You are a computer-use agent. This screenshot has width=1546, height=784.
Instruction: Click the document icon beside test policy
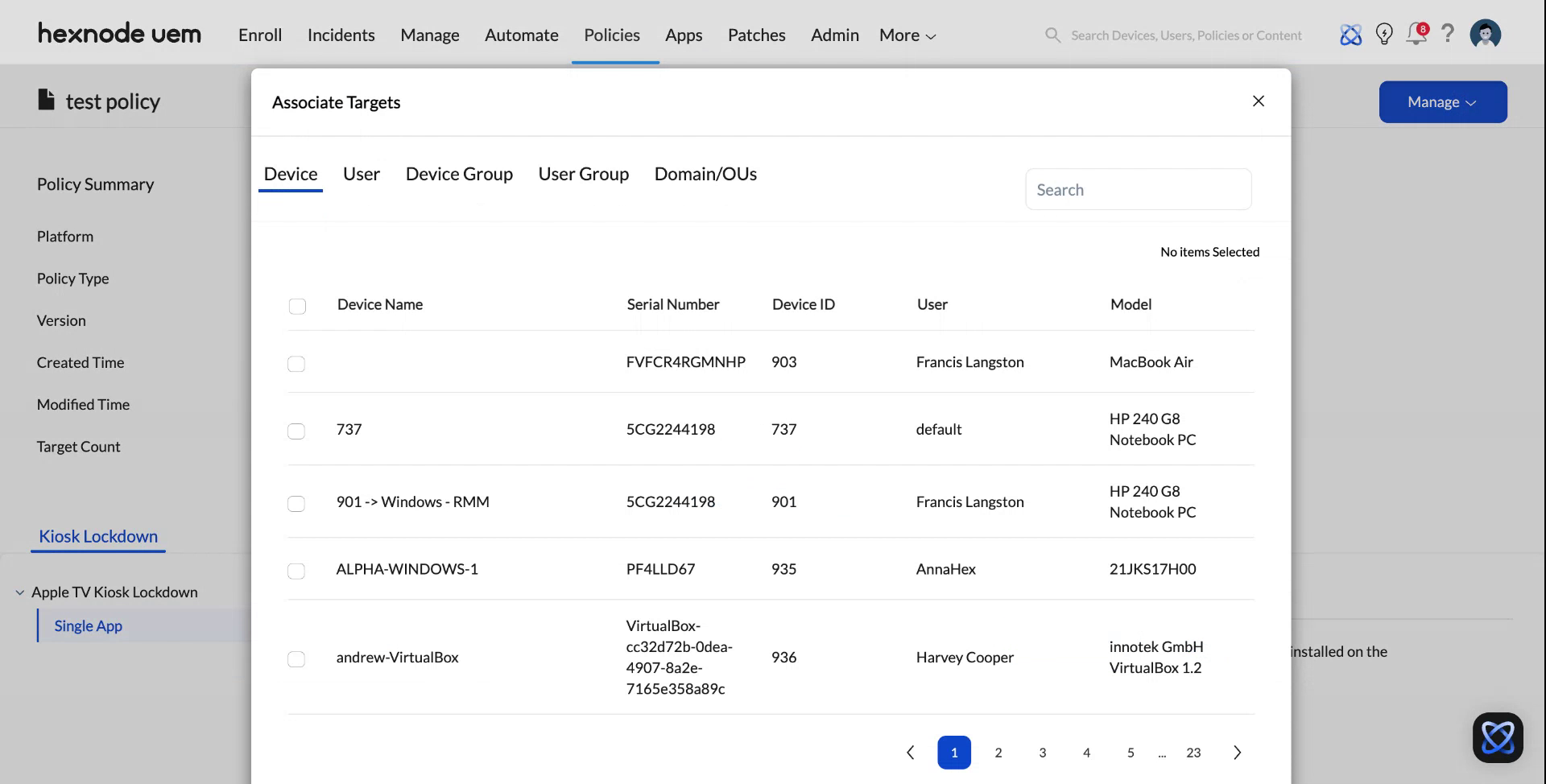coord(46,97)
